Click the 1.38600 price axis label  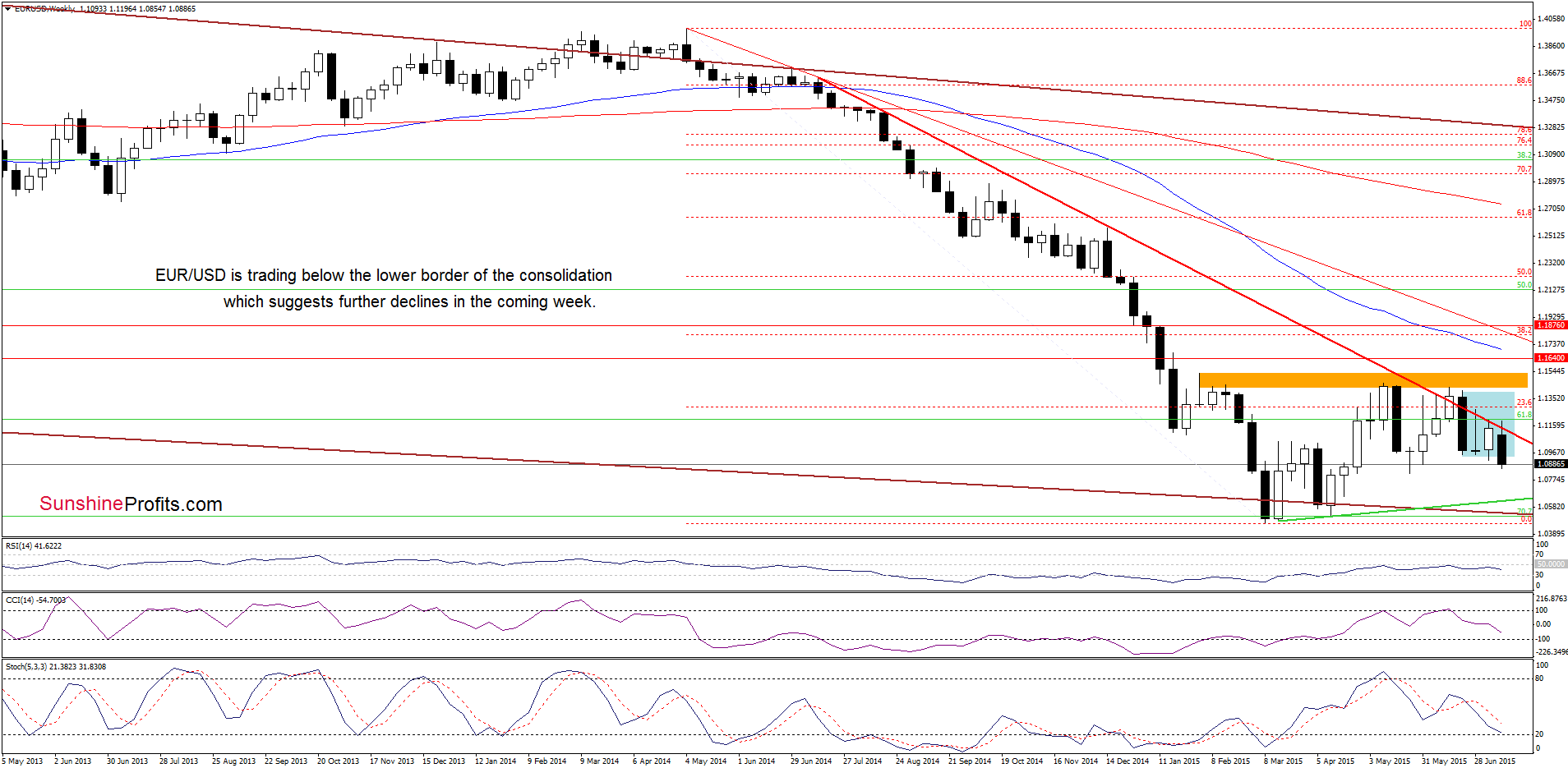1551,46
